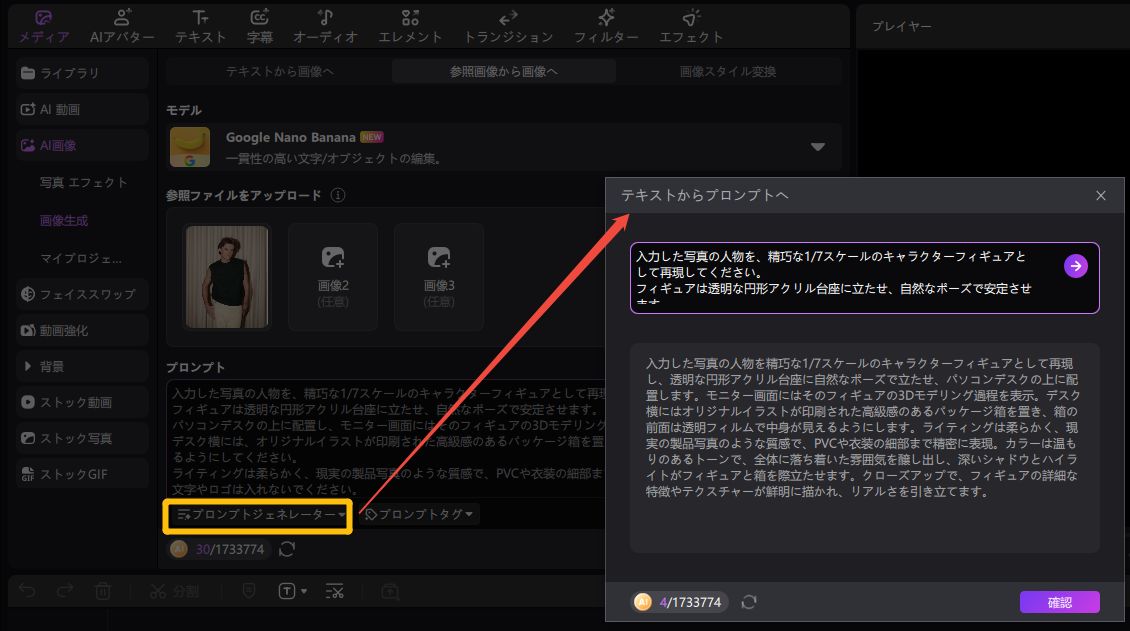Select the uploaded reference photo thumbnail
This screenshot has height=631, width=1130.
click(227, 277)
